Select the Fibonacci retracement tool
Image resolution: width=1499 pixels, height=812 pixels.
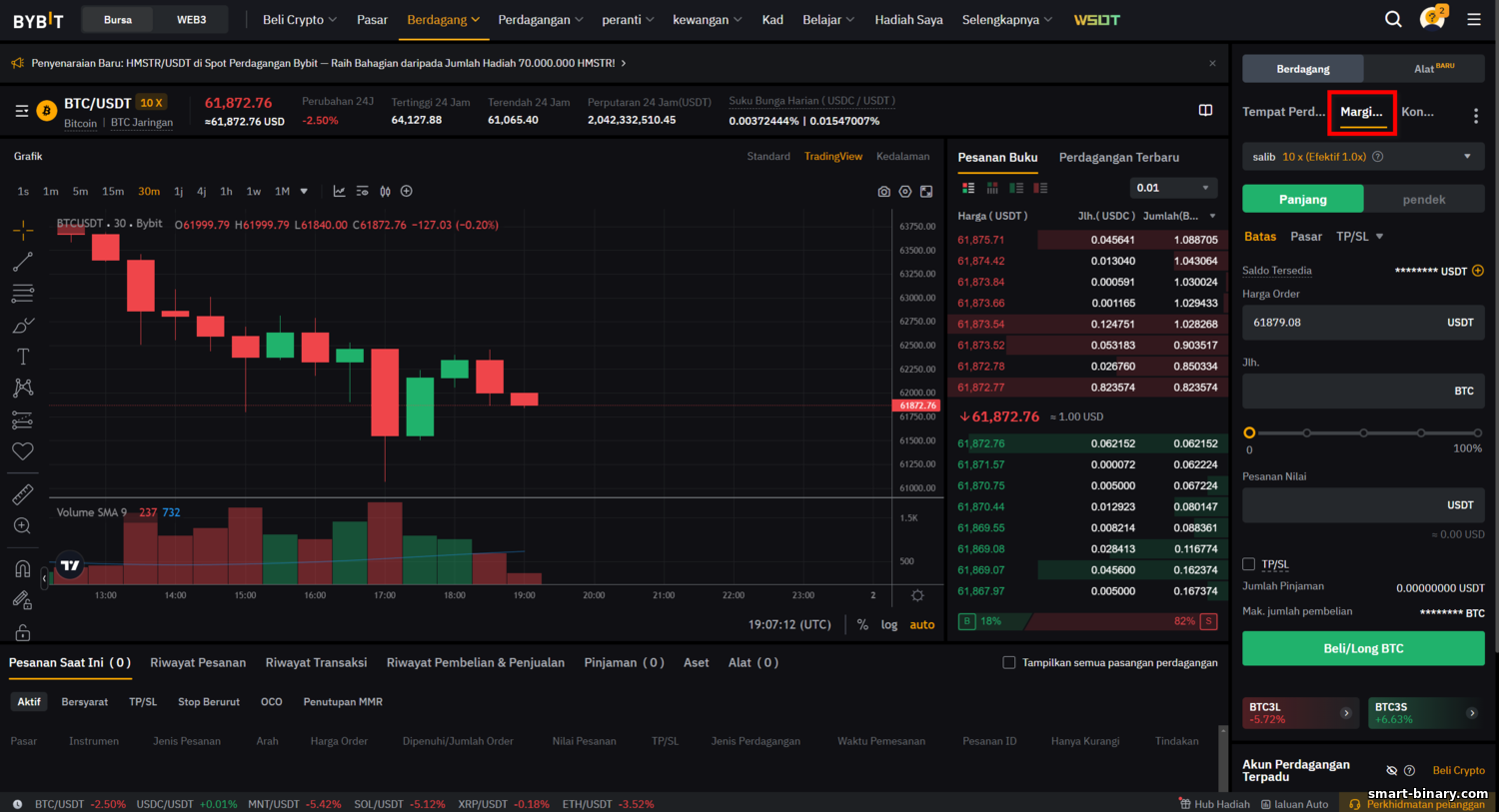23,294
